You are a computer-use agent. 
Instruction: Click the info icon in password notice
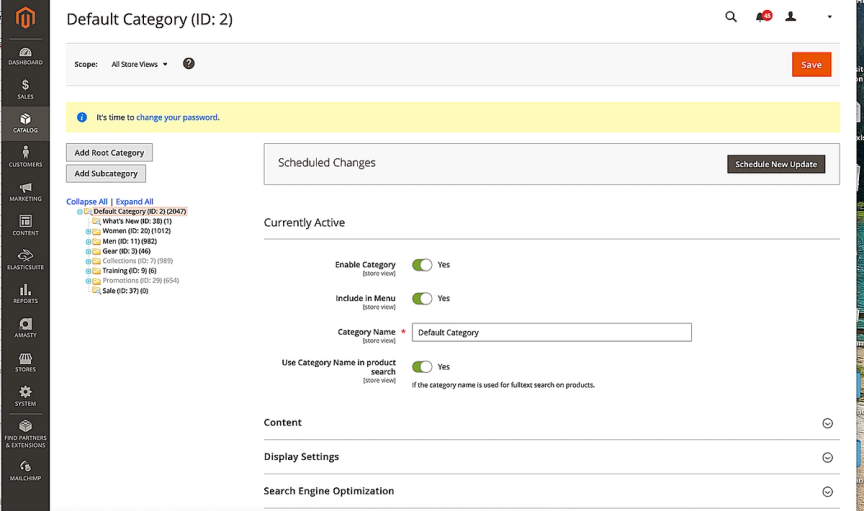pos(82,117)
